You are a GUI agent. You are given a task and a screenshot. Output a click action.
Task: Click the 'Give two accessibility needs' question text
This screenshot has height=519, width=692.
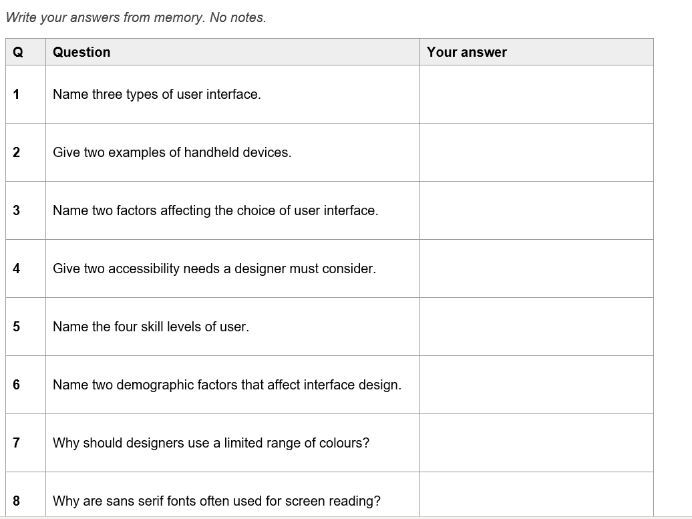click(x=214, y=268)
